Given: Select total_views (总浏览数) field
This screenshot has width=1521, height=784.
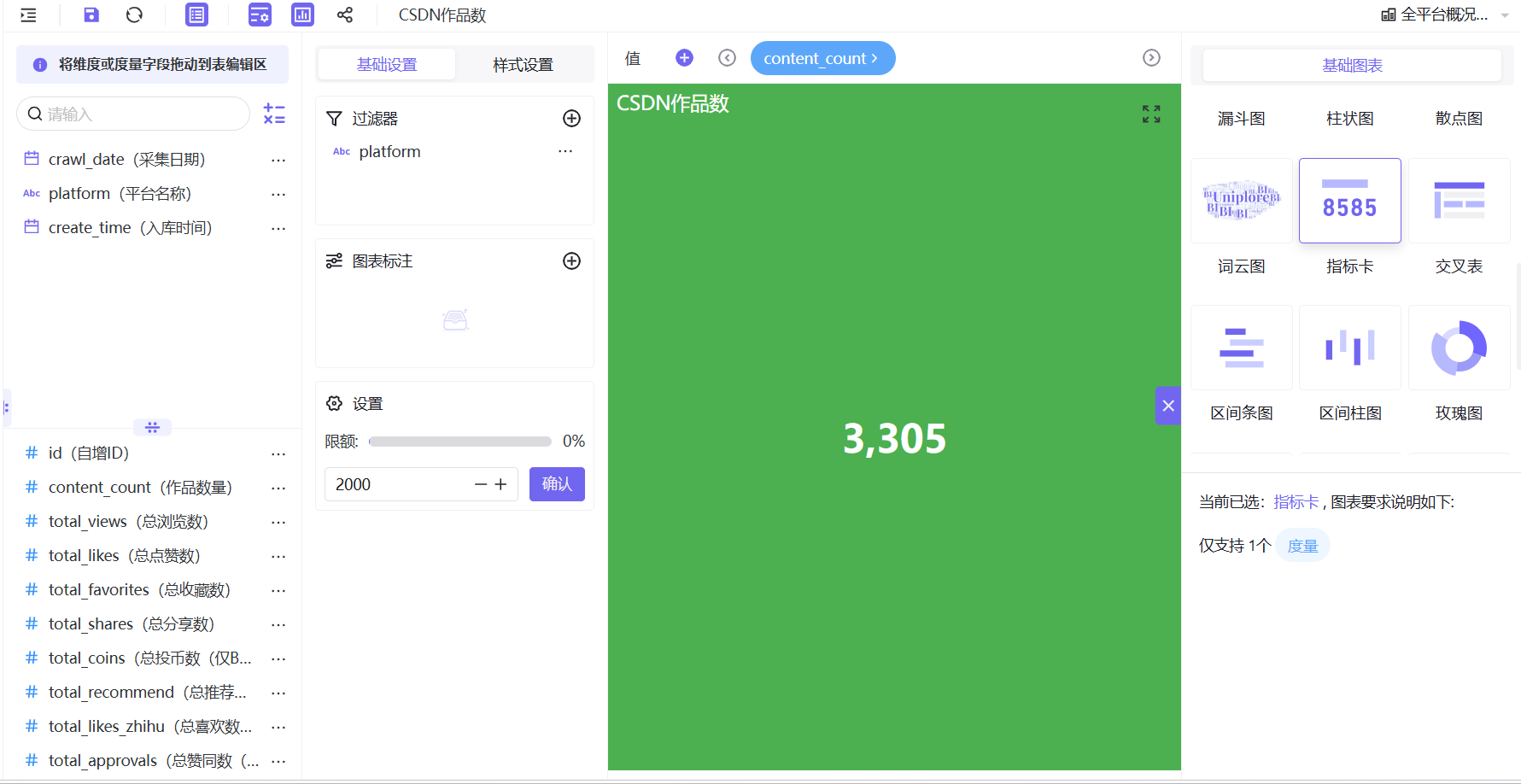Looking at the screenshot, I should 128,522.
